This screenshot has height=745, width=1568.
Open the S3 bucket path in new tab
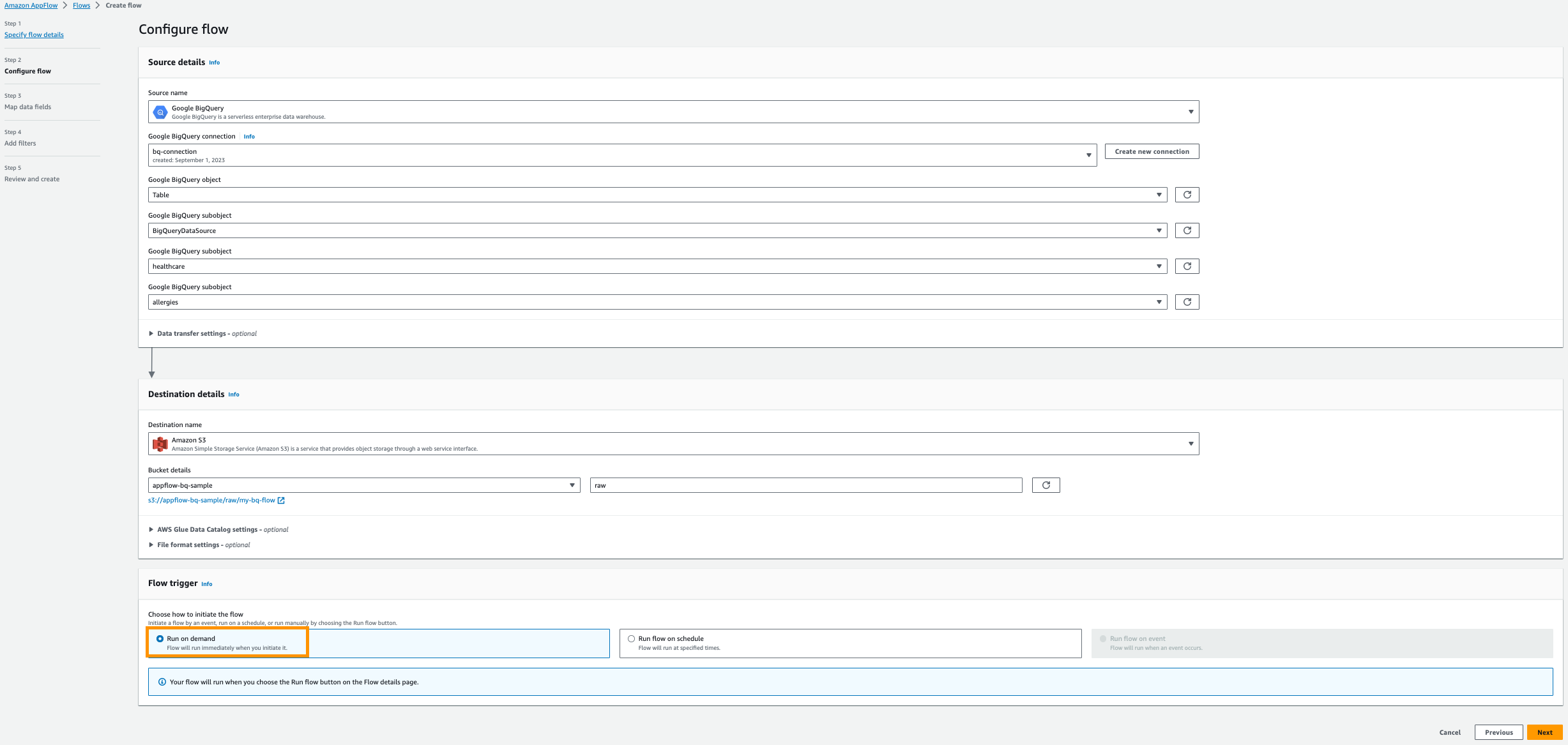click(x=282, y=500)
